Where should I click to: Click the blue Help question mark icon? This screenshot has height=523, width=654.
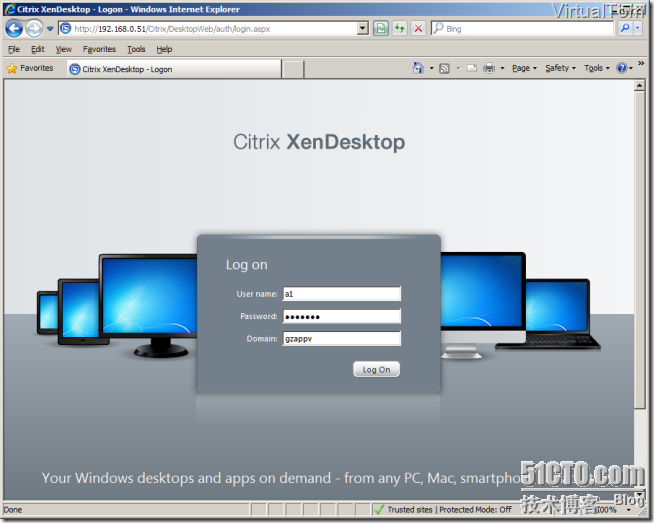coord(621,68)
